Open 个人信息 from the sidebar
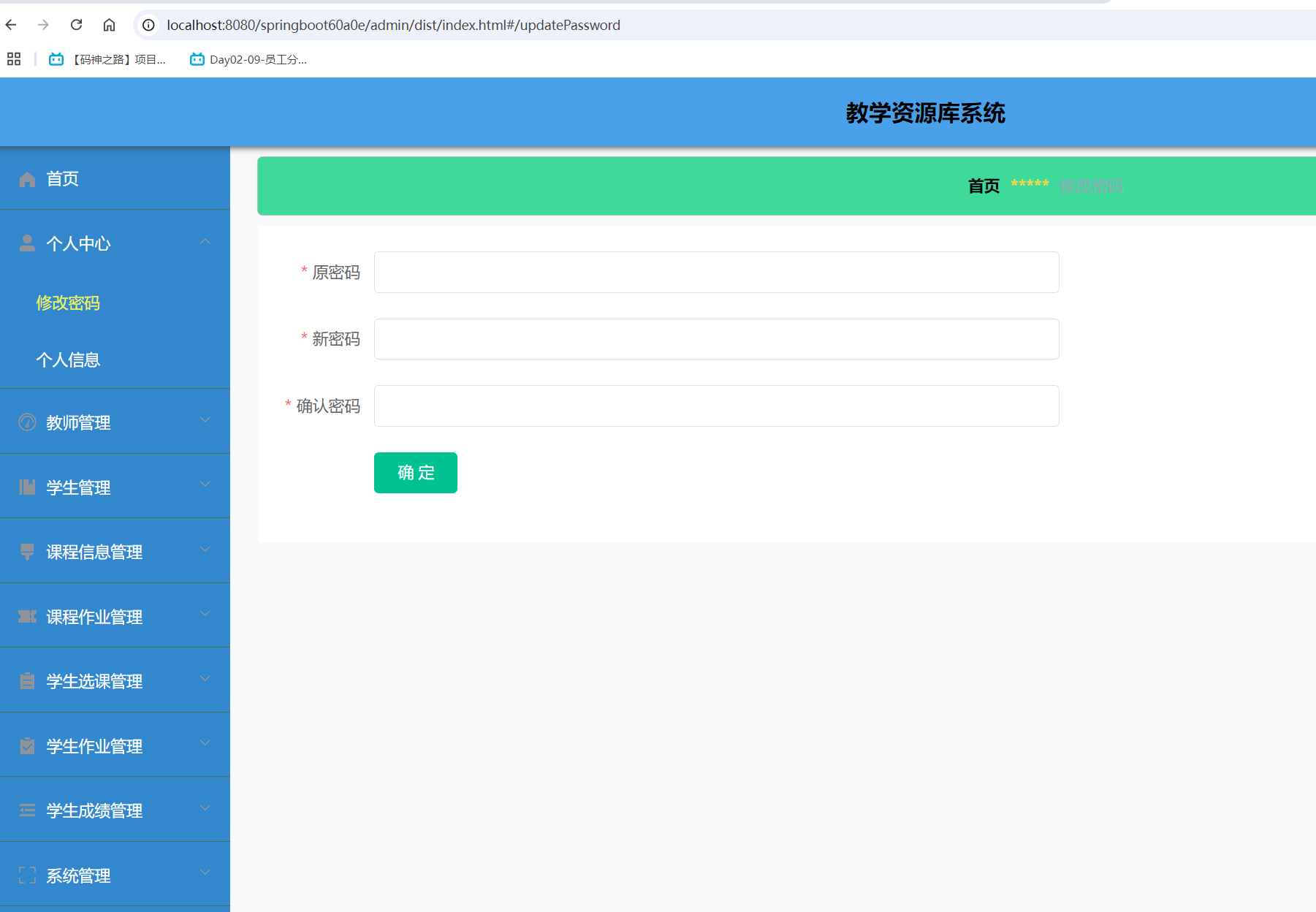This screenshot has height=912, width=1316. coord(68,360)
